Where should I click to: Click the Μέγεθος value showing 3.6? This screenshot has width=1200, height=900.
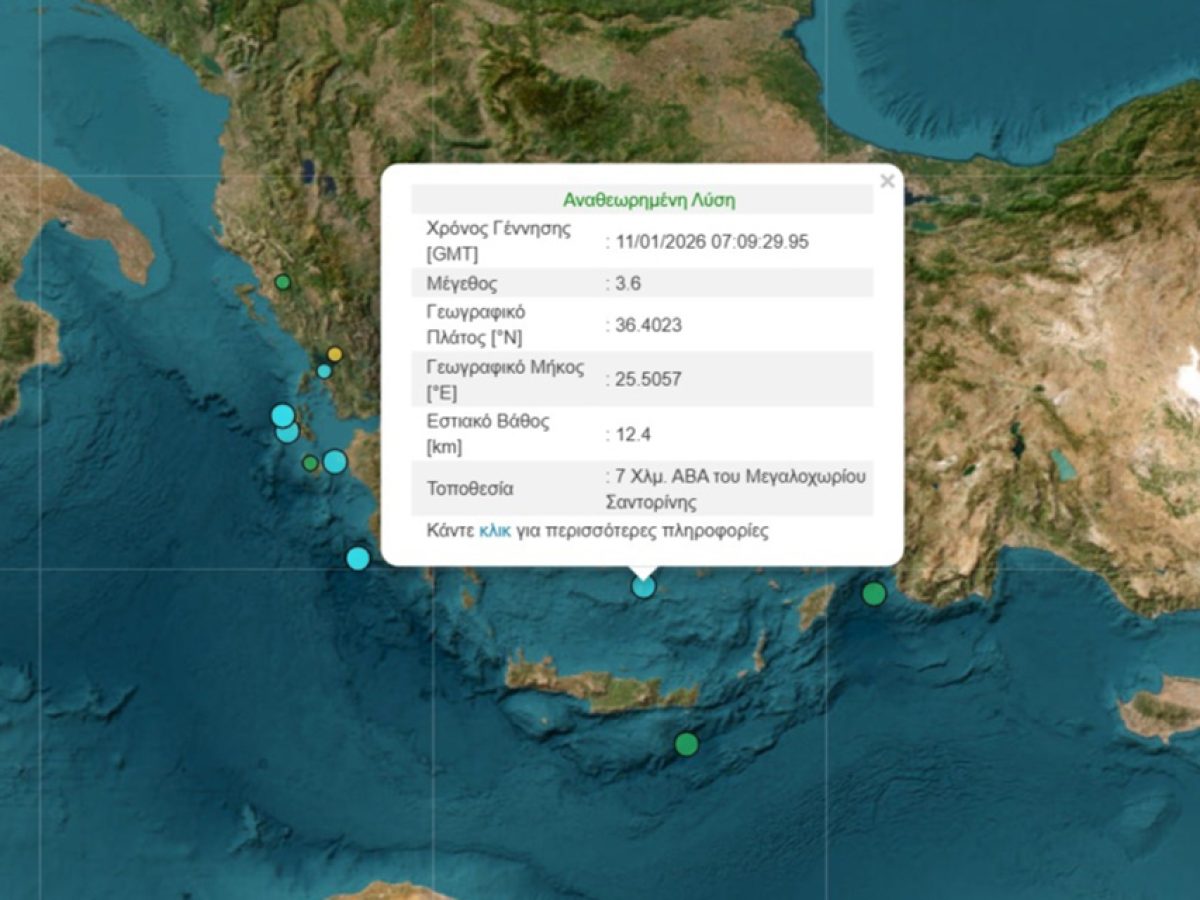click(628, 286)
